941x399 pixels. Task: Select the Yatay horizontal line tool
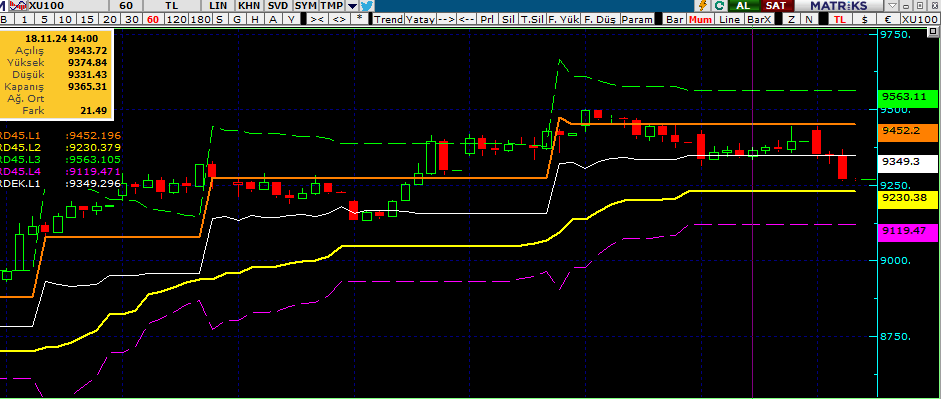420,19
